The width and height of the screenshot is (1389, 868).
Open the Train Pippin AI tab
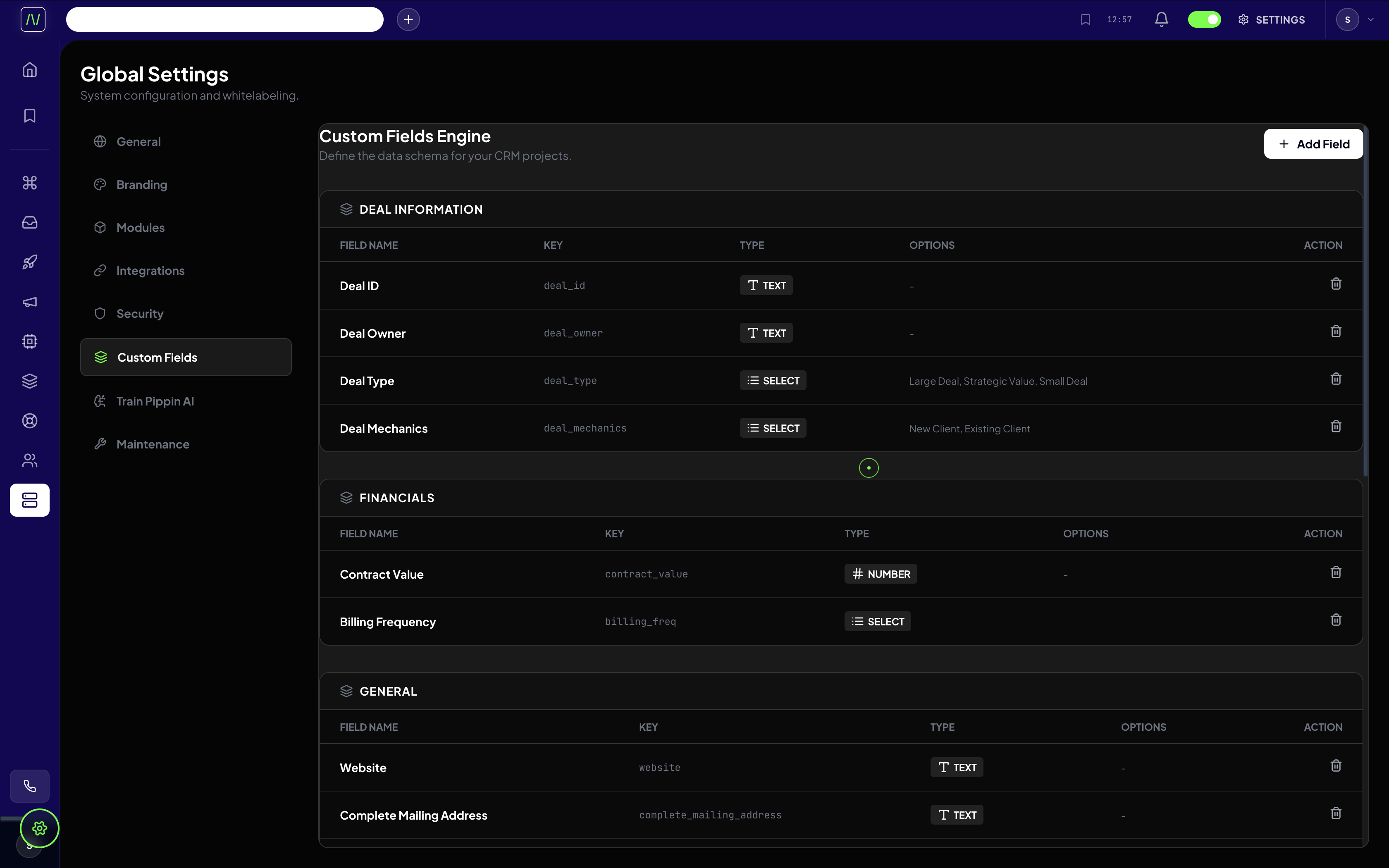155,401
